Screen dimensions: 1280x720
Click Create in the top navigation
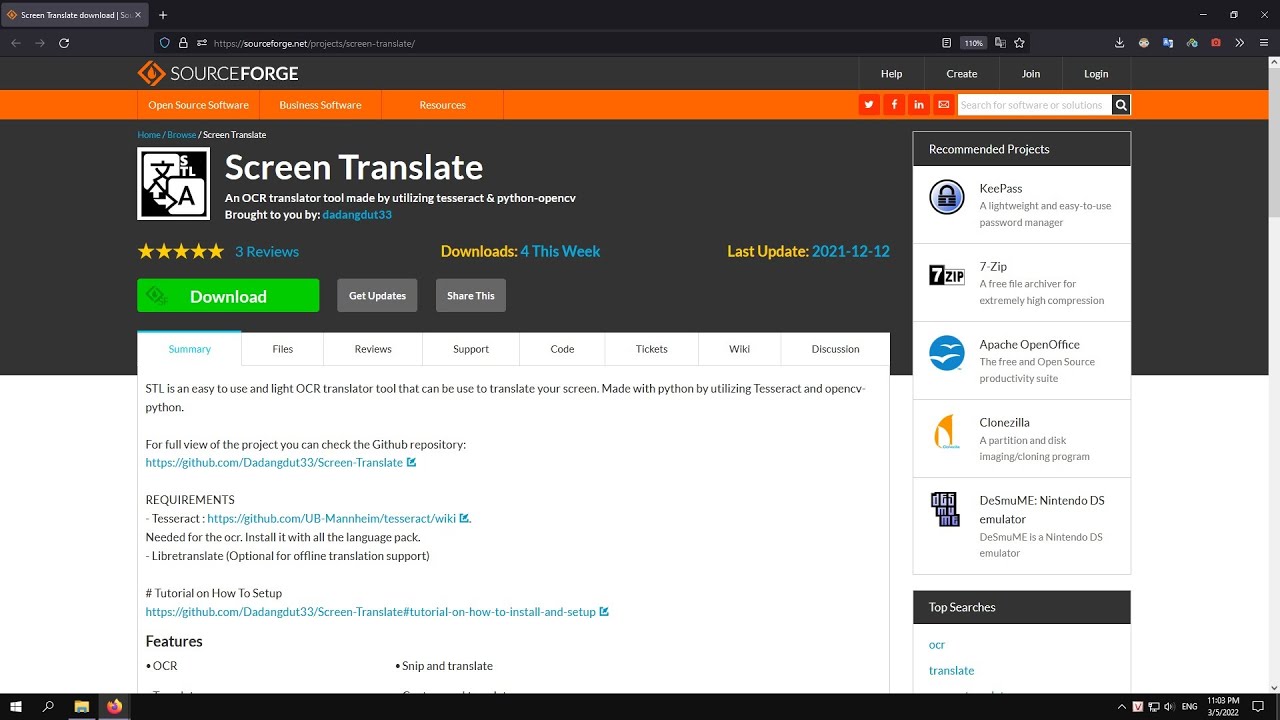tap(962, 73)
